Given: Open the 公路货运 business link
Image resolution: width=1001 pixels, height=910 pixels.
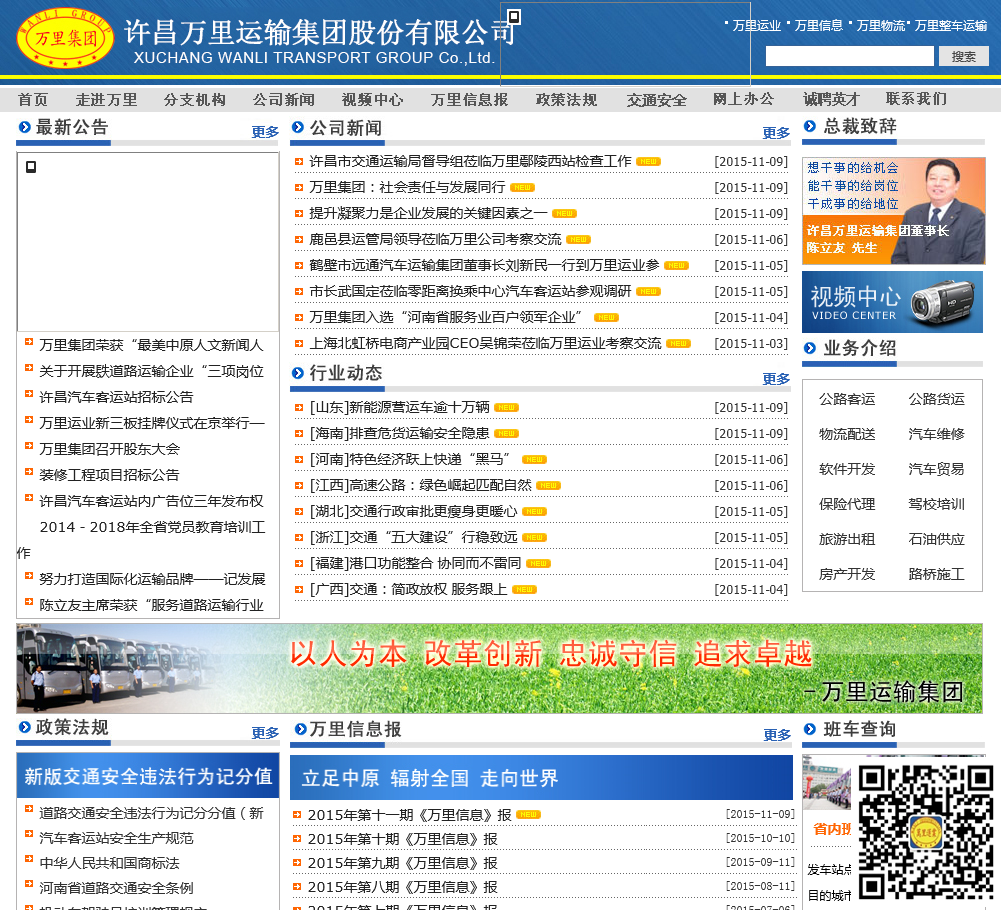Looking at the screenshot, I should 937,399.
